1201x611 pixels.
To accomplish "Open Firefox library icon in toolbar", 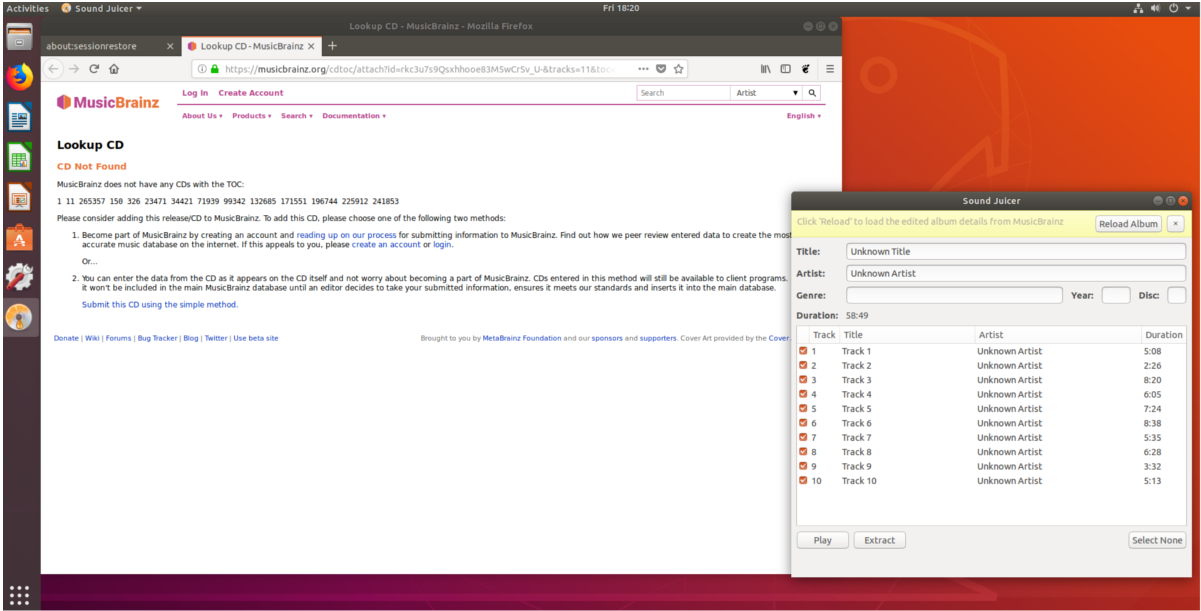I will [766, 69].
